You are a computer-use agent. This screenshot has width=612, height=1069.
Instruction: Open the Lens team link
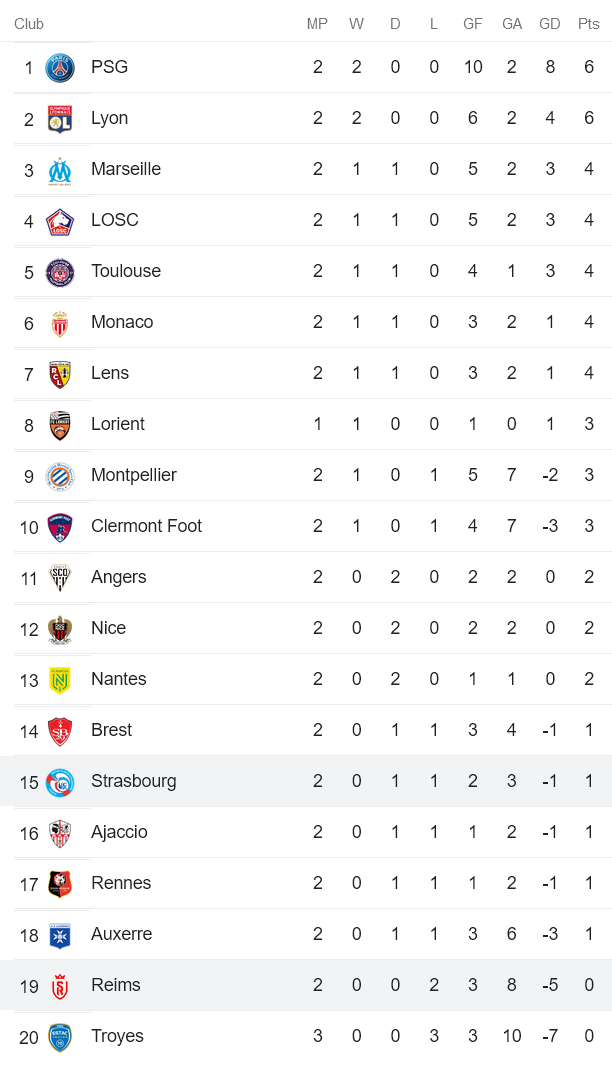click(110, 373)
